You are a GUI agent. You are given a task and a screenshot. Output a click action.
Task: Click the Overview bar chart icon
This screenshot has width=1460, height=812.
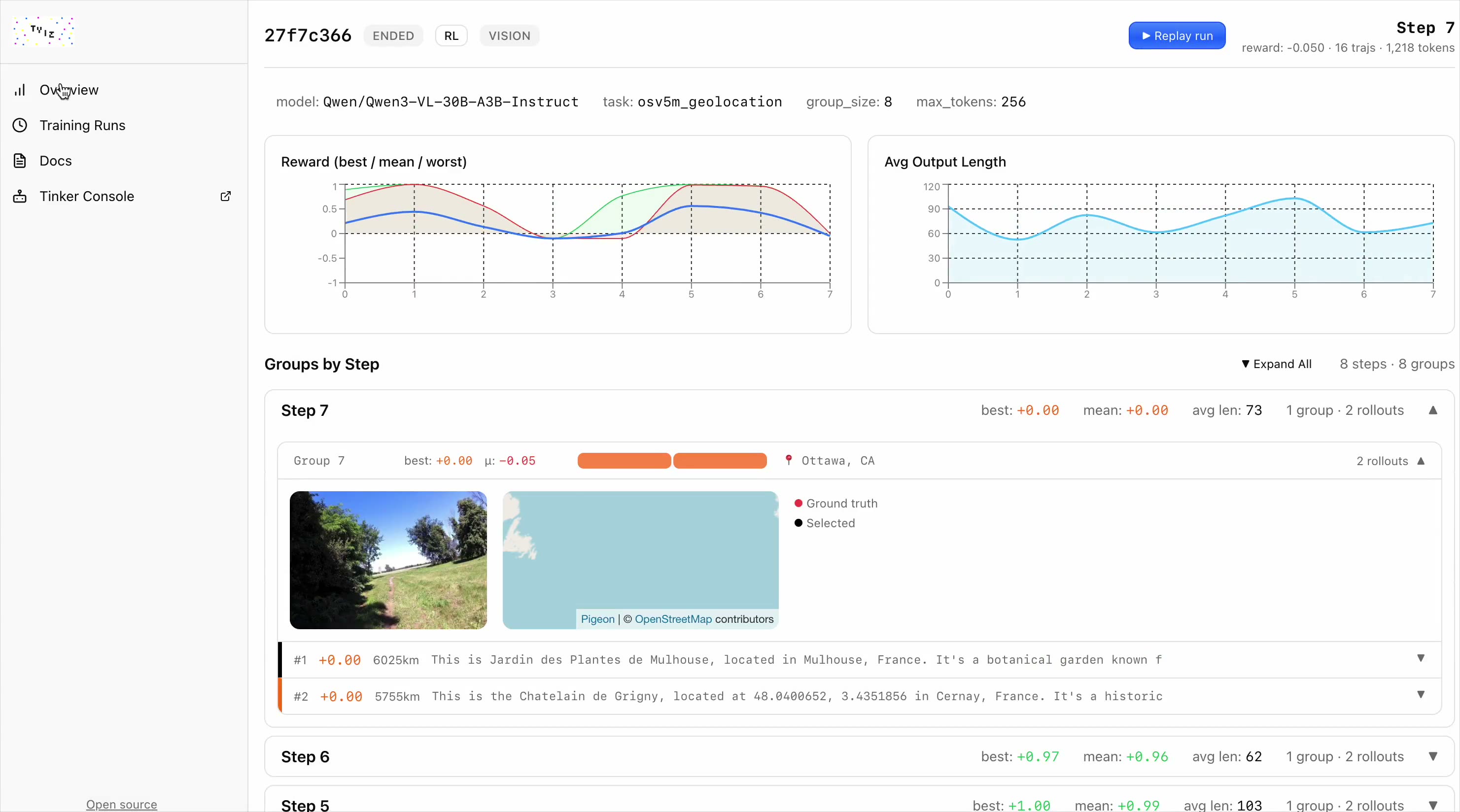(x=20, y=90)
